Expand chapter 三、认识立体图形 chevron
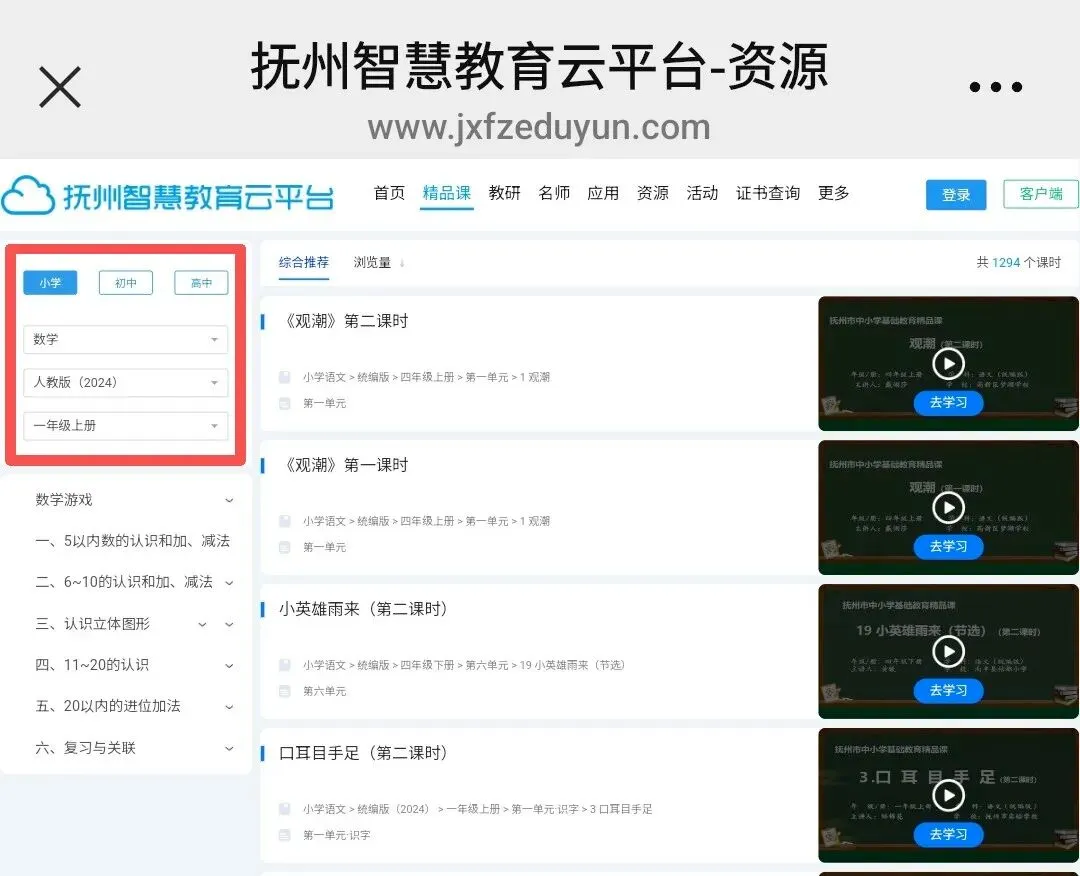 pos(229,625)
